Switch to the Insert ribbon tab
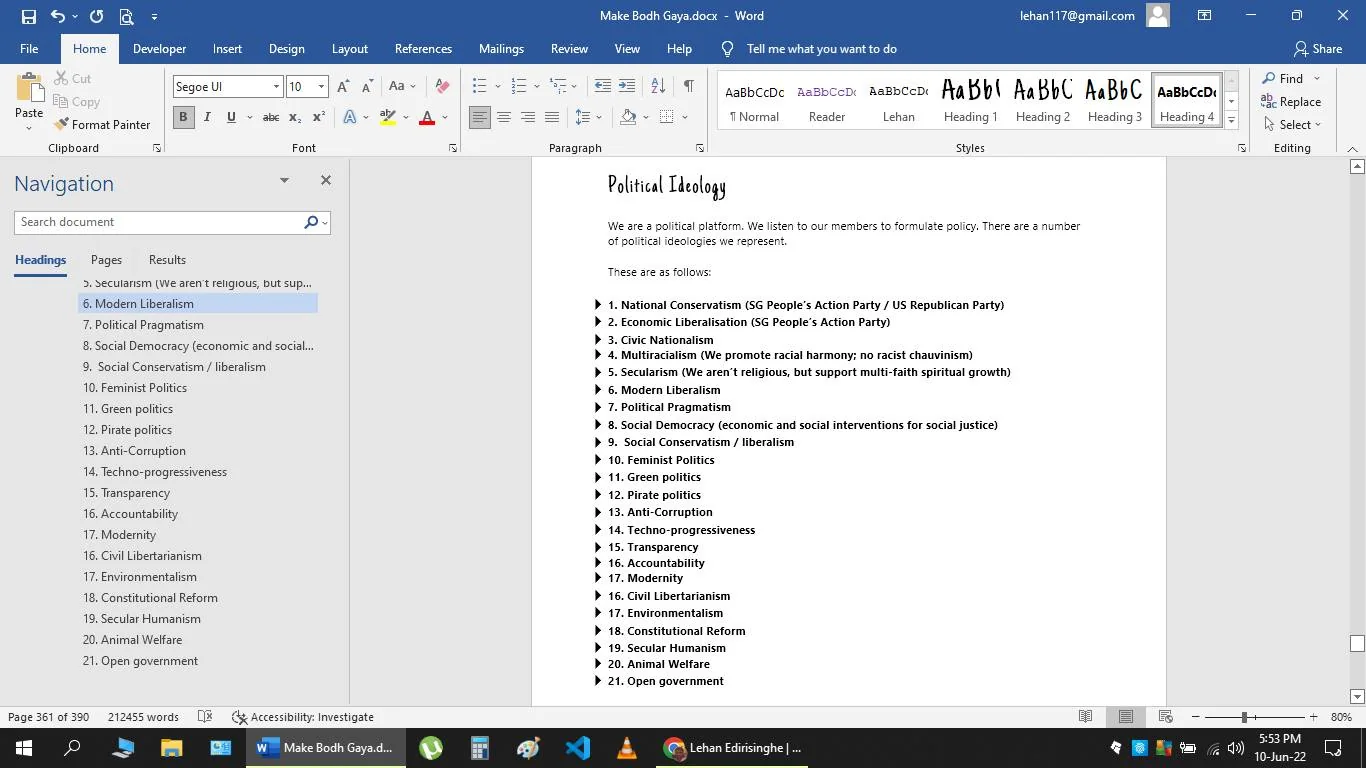Viewport: 1366px width, 768px height. 227,49
